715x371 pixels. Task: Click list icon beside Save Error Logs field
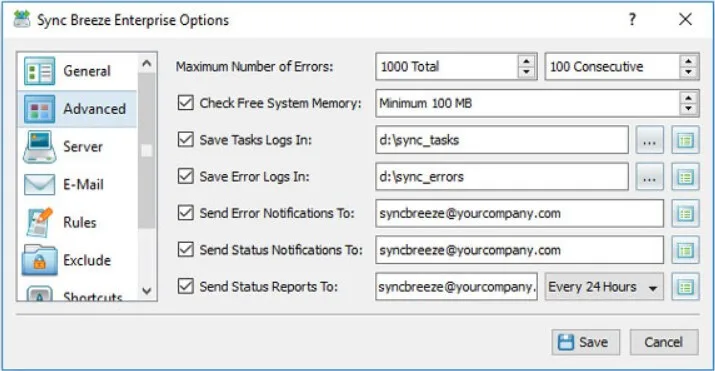click(x=685, y=177)
